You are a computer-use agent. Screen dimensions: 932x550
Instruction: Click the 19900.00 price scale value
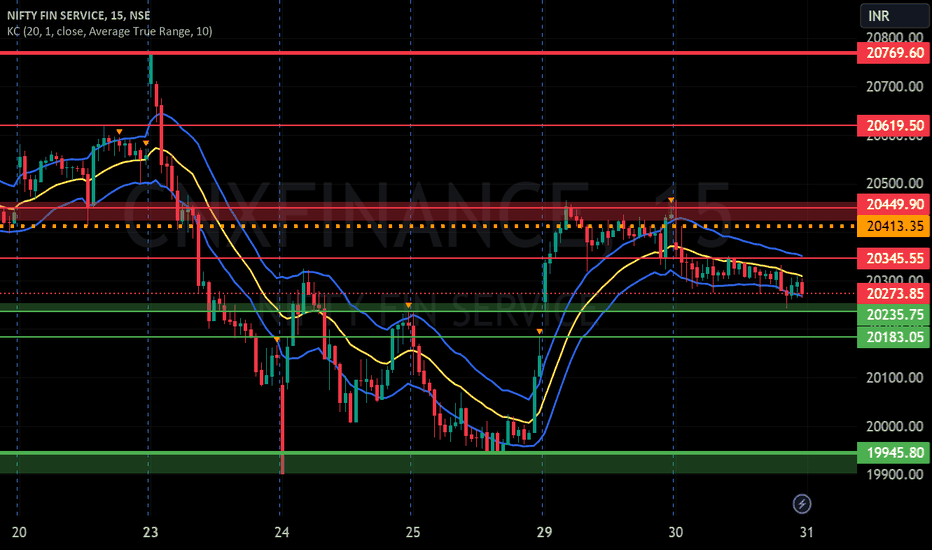click(x=895, y=474)
